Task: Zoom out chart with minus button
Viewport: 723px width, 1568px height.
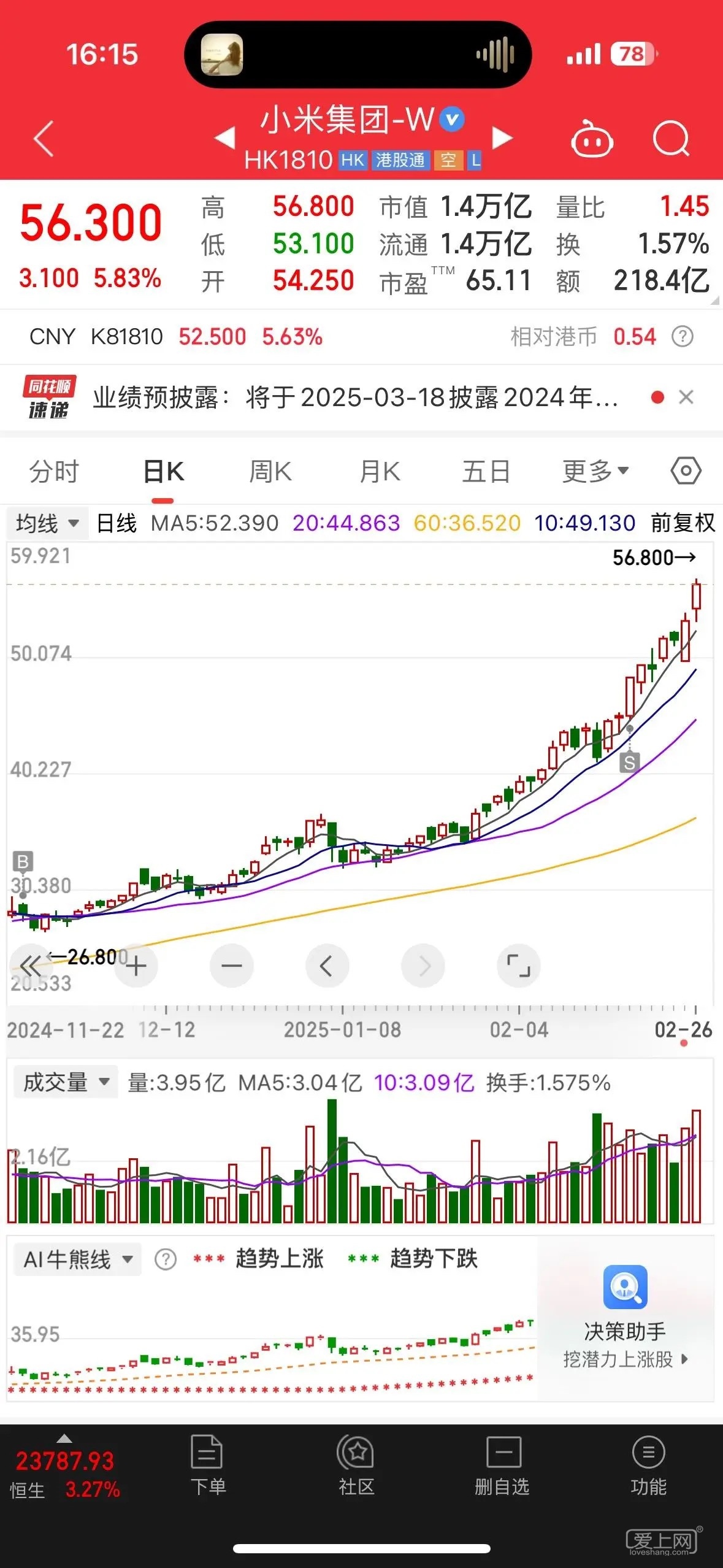Action: (232, 966)
